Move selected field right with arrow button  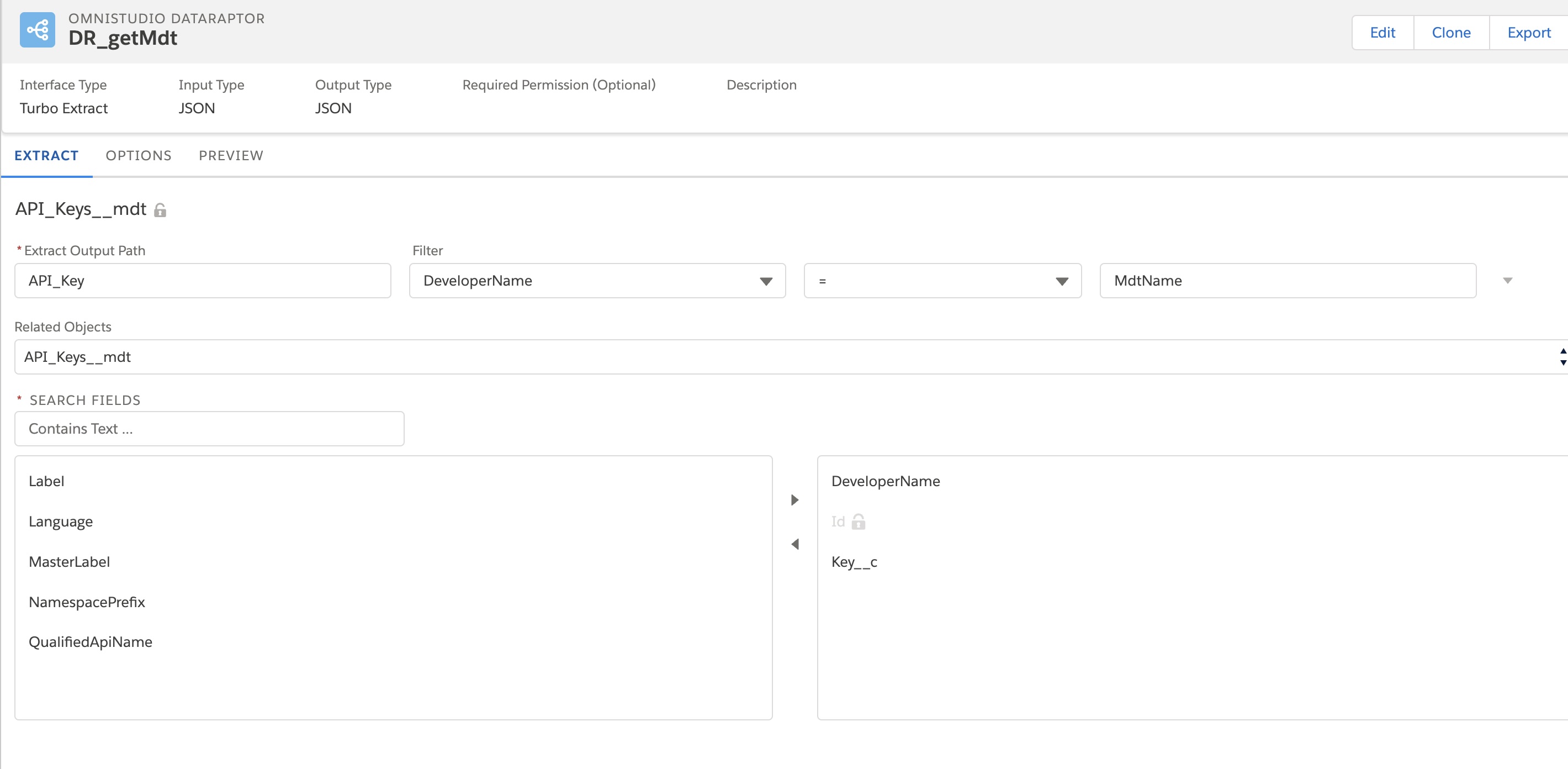click(x=794, y=500)
